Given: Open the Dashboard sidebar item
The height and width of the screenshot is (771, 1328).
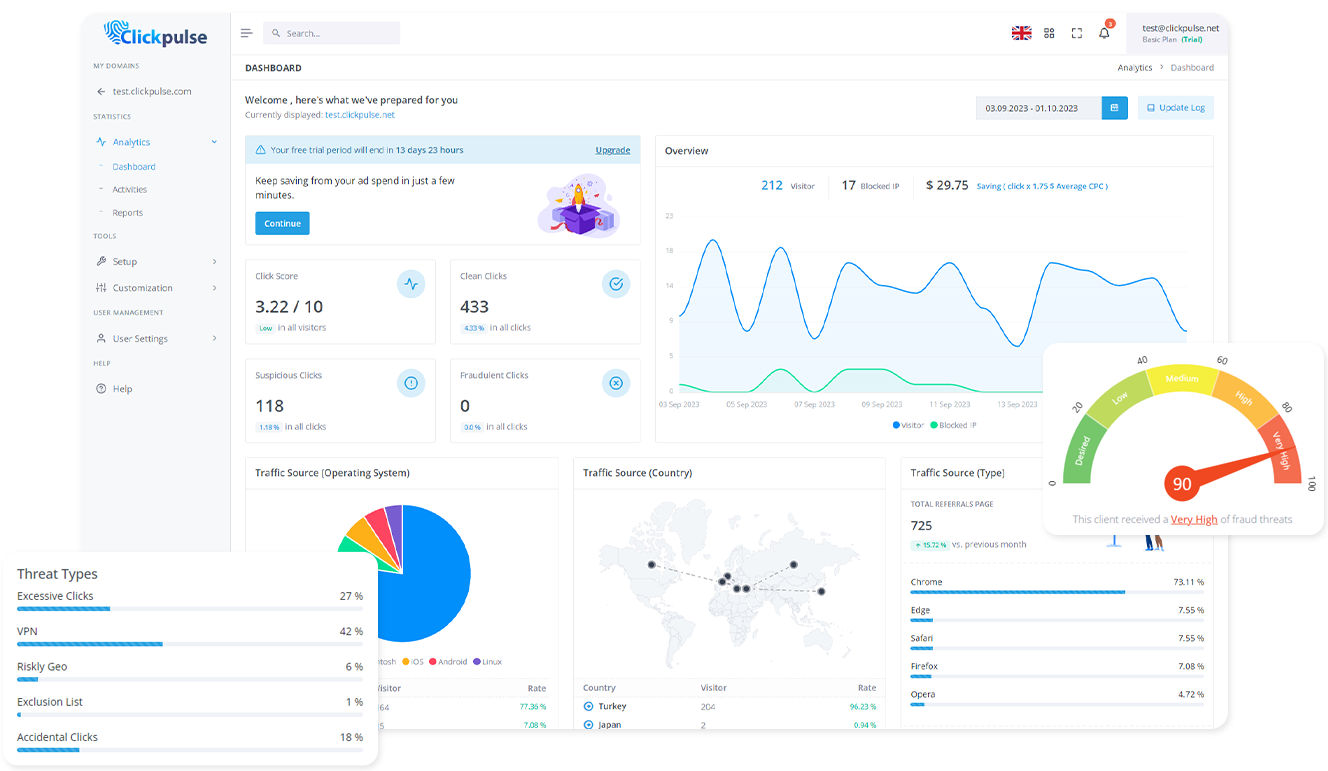Looking at the screenshot, I should tap(134, 167).
